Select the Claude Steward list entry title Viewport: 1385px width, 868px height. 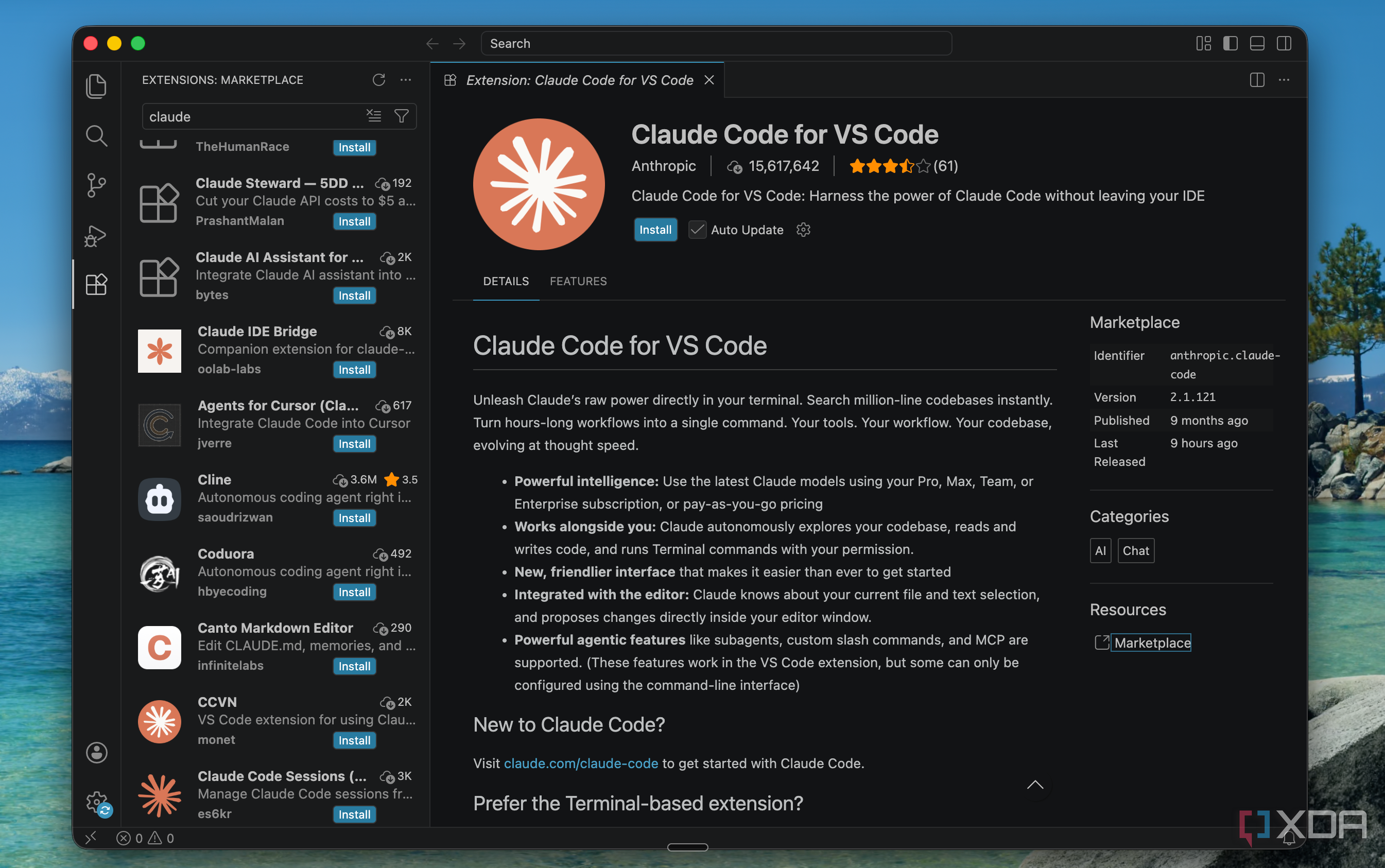coord(280,183)
